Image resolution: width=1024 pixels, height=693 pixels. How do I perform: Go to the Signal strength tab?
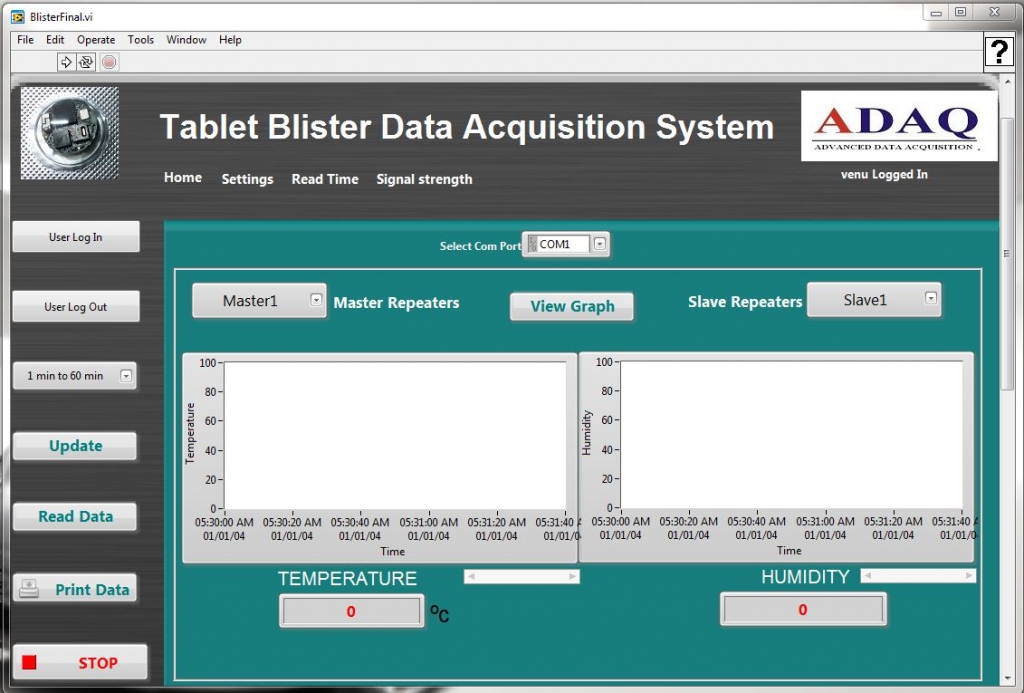[424, 179]
